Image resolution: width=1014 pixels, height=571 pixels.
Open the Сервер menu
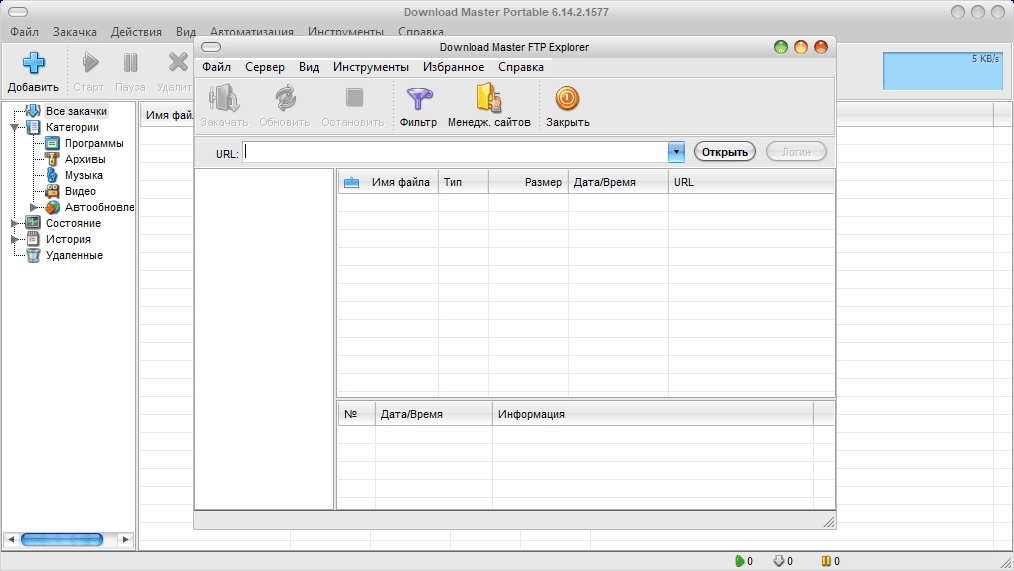264,67
